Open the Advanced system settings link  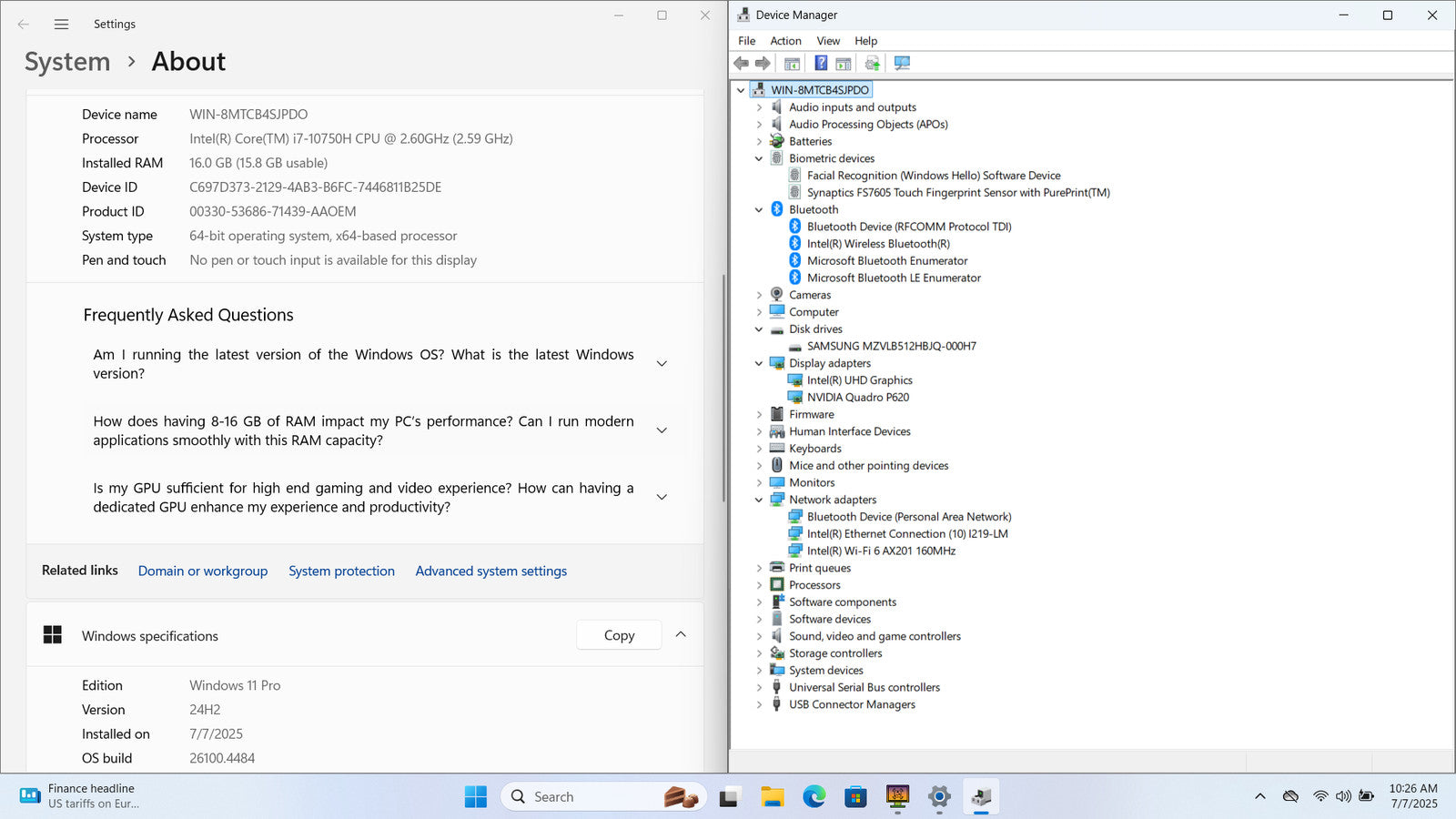coord(490,571)
